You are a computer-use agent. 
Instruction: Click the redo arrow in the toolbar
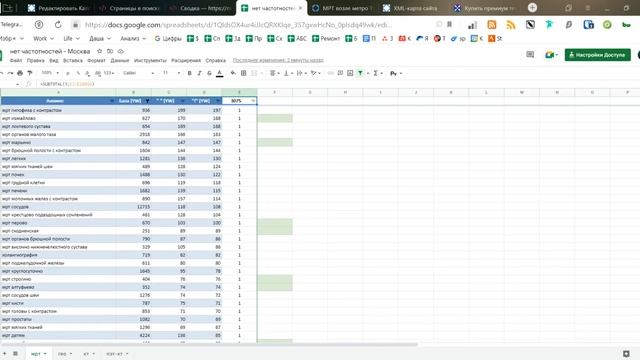pyautogui.click(x=10, y=73)
